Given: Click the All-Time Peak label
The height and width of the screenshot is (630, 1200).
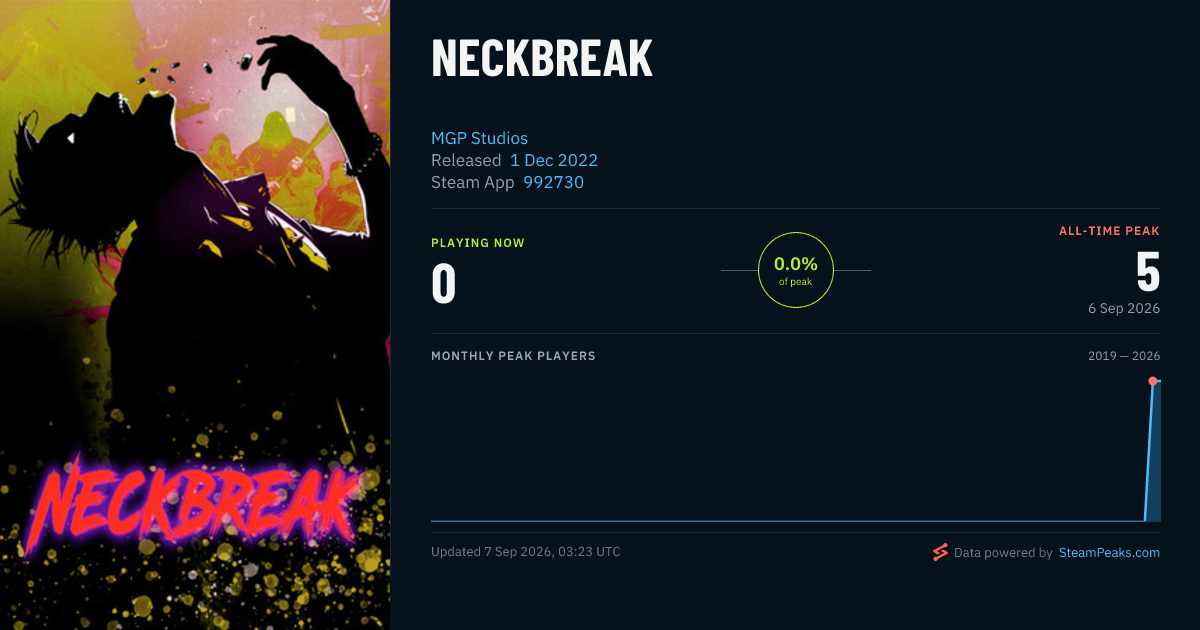Looking at the screenshot, I should click(1109, 231).
